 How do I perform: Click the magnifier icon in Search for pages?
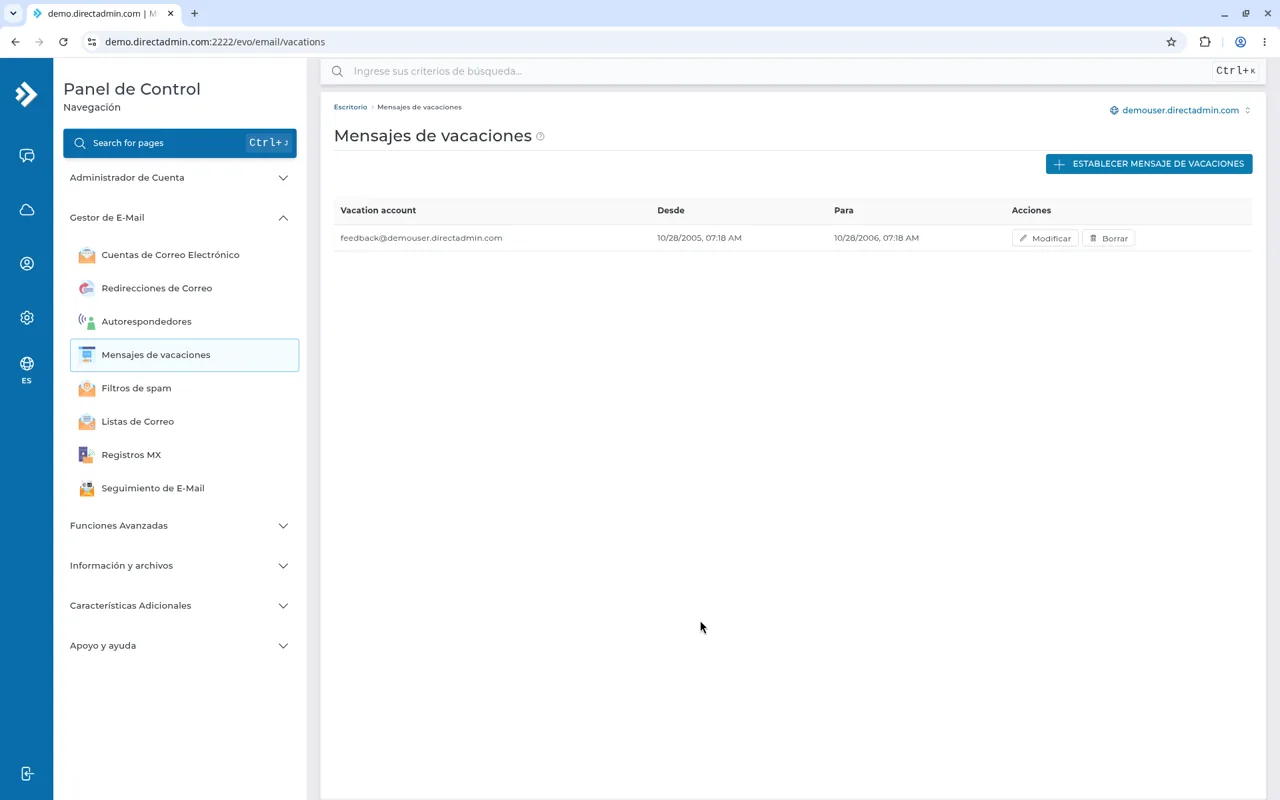80,143
